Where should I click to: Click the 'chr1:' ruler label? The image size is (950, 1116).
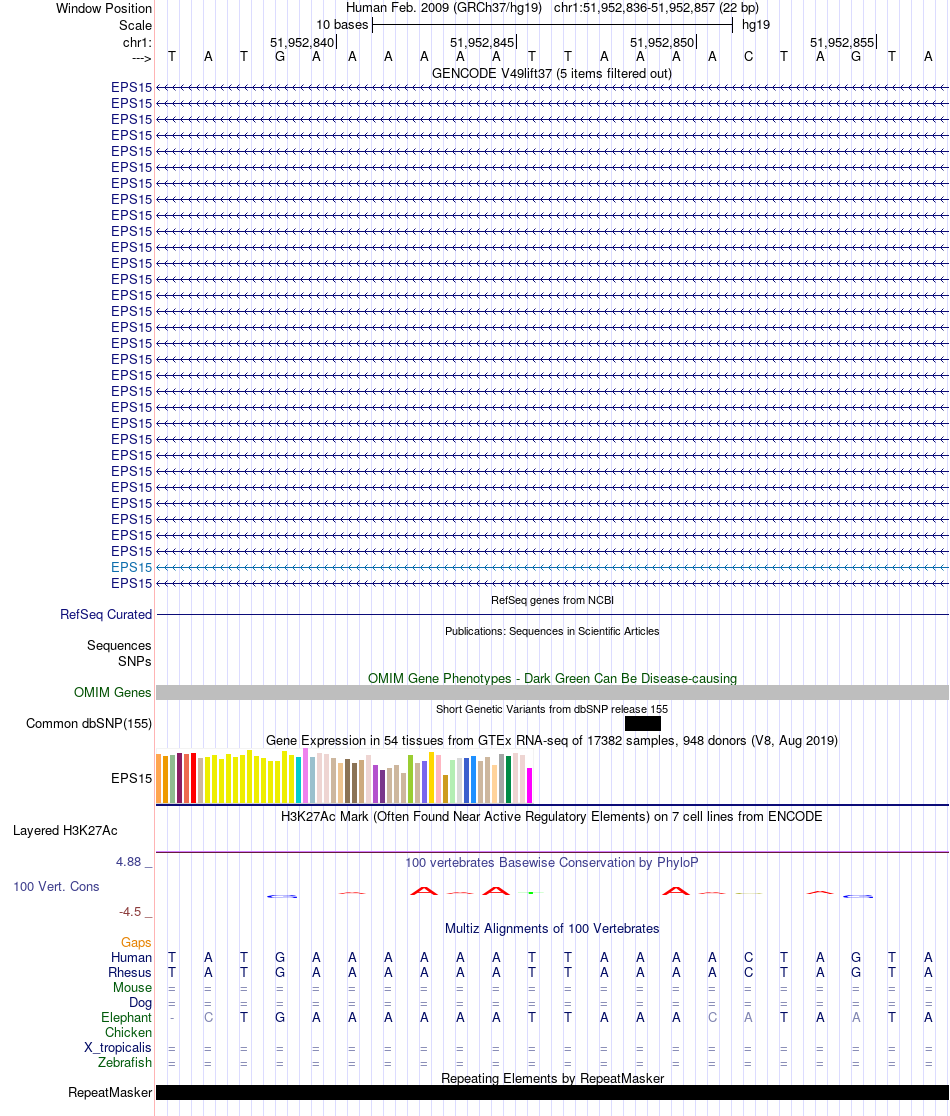137,43
